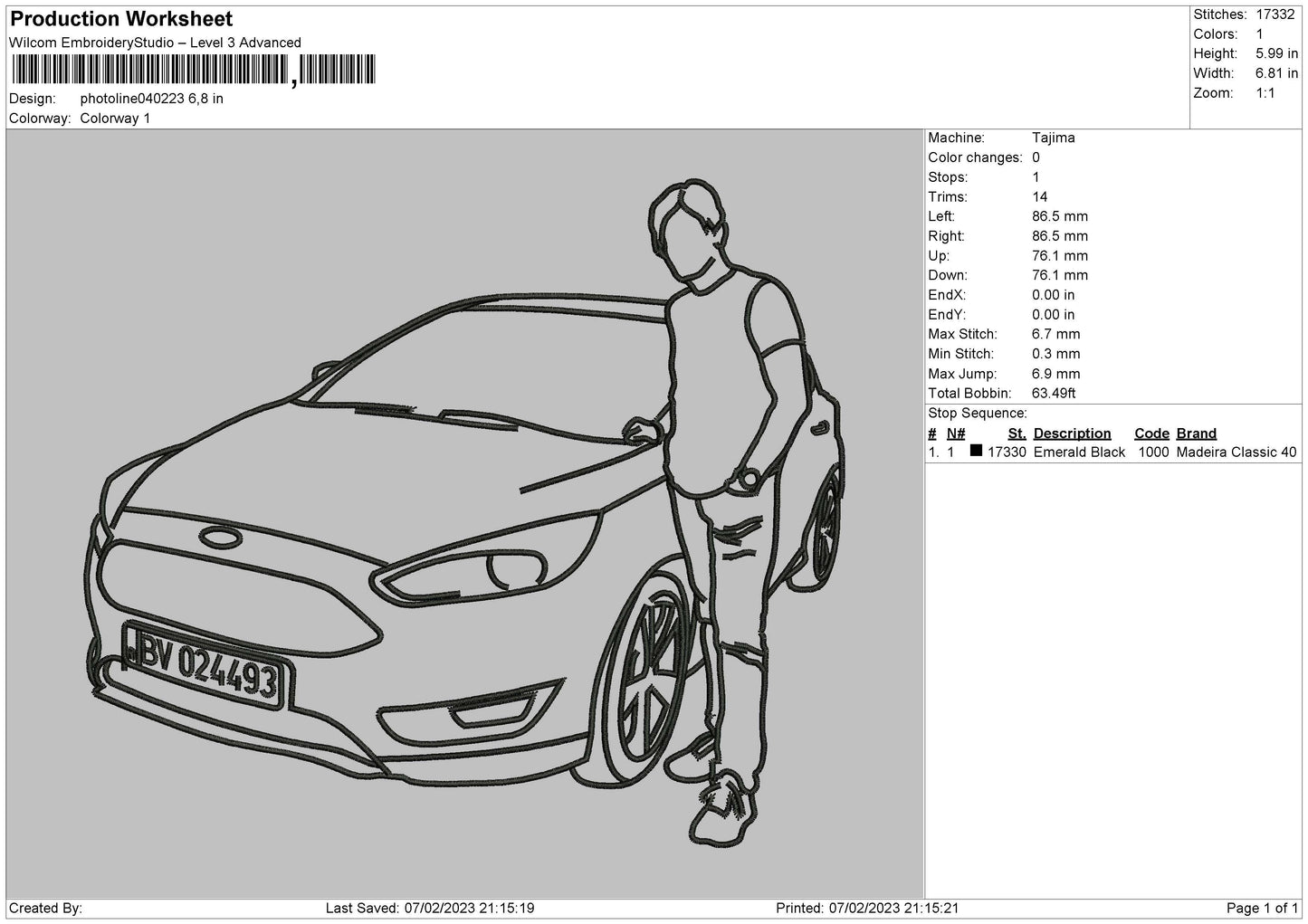1308x924 pixels.
Task: Select the "76.1 mm" value in the Up row
Action: [x=1060, y=256]
